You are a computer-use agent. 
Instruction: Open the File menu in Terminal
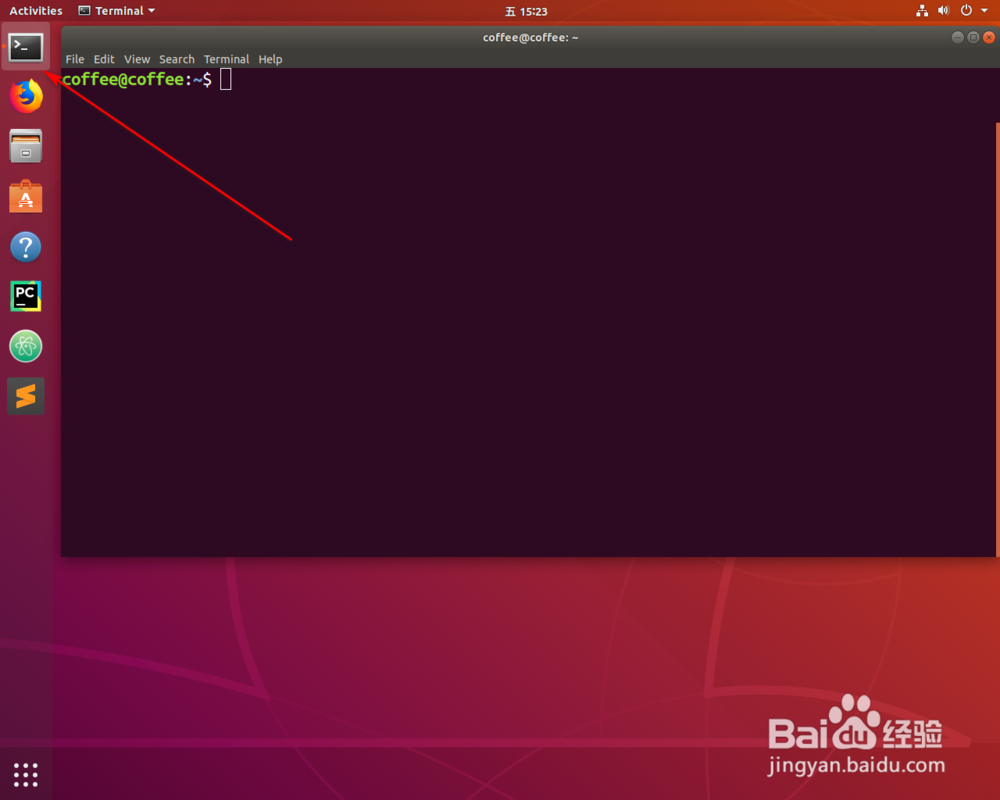point(75,59)
